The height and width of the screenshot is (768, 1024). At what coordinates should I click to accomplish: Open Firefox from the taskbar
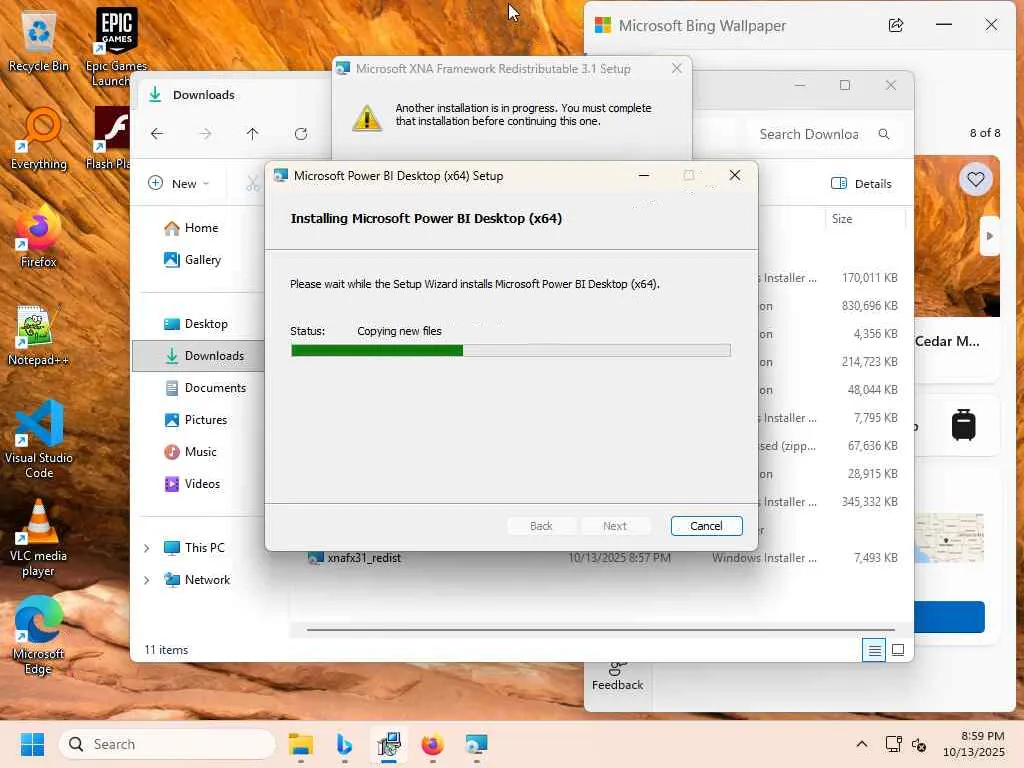point(432,744)
